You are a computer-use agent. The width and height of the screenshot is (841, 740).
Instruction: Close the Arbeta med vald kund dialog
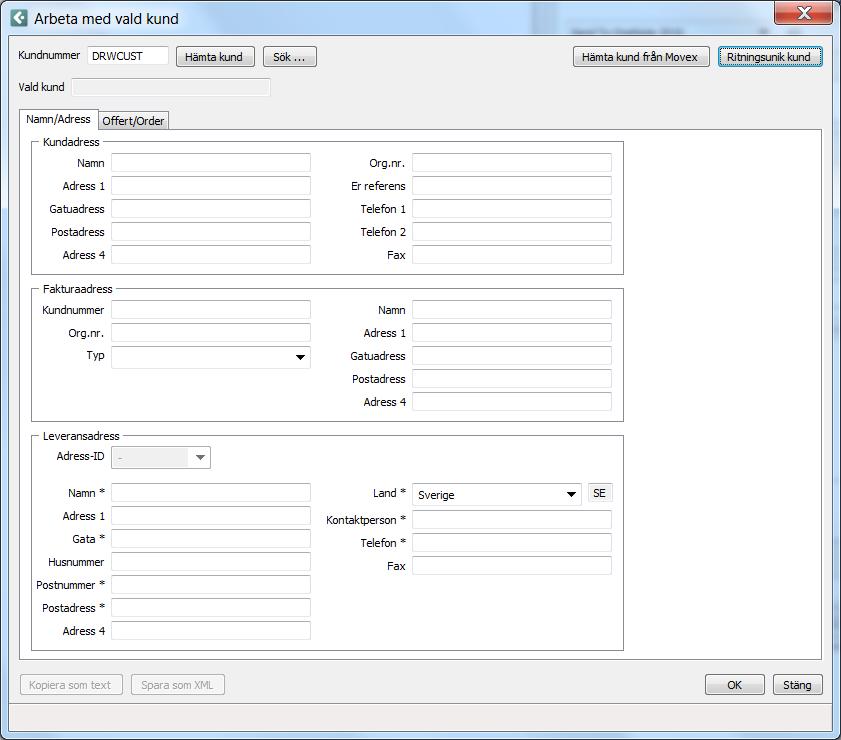pyautogui.click(x=803, y=13)
